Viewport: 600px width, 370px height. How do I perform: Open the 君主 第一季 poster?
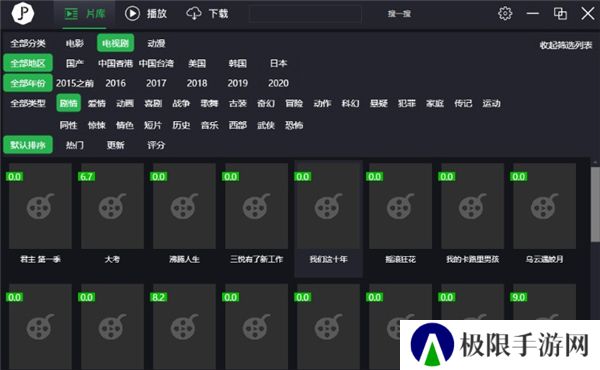point(40,206)
